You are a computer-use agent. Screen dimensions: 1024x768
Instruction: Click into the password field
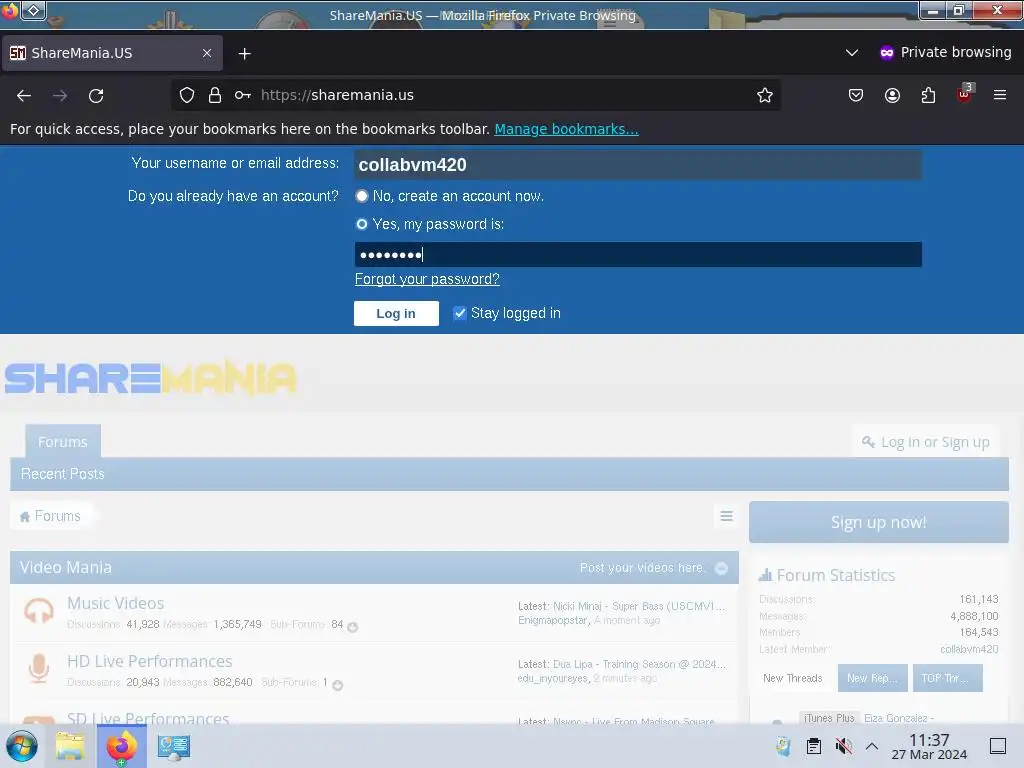[638, 254]
